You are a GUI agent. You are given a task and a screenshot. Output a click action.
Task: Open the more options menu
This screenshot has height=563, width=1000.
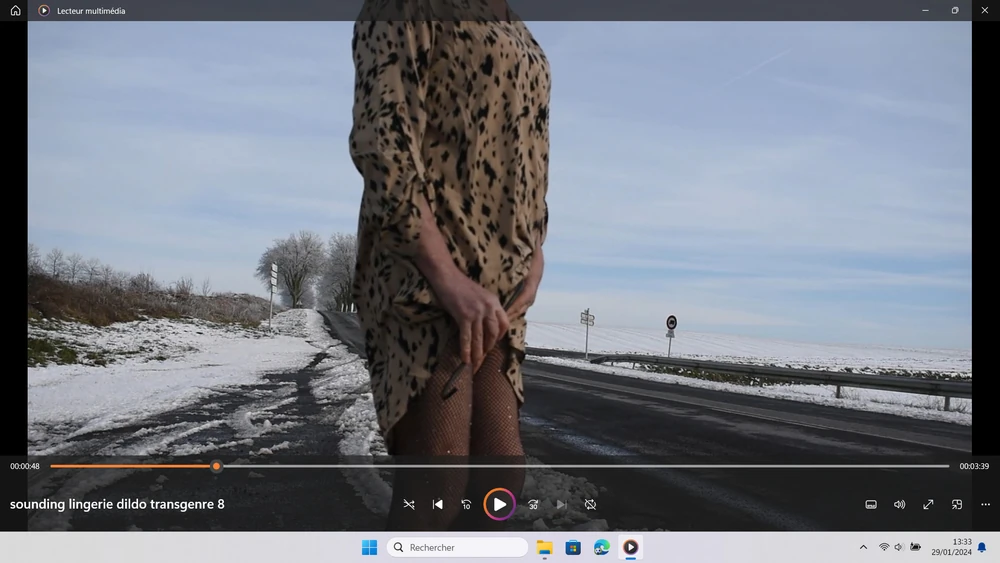tap(985, 505)
